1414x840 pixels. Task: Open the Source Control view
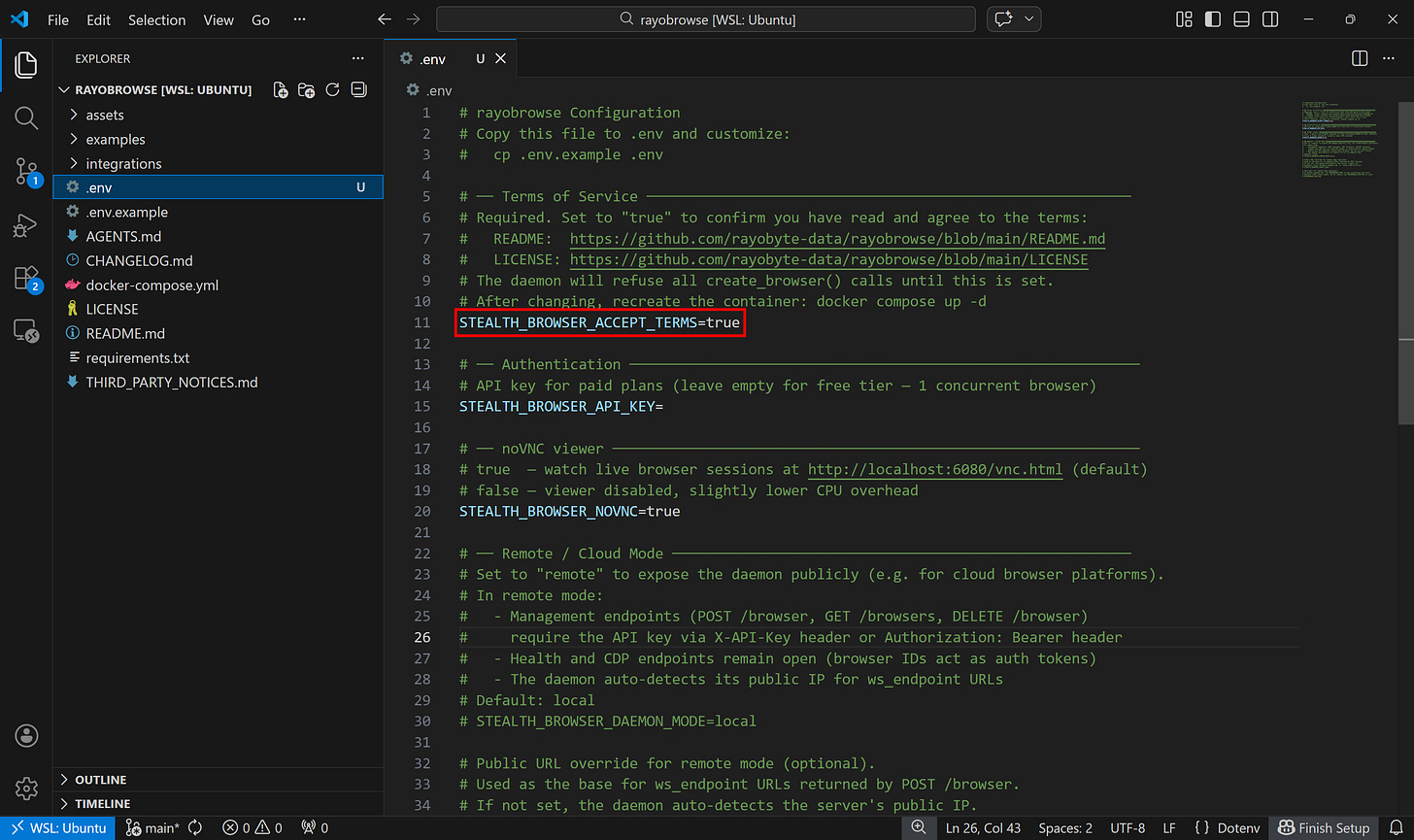25,171
